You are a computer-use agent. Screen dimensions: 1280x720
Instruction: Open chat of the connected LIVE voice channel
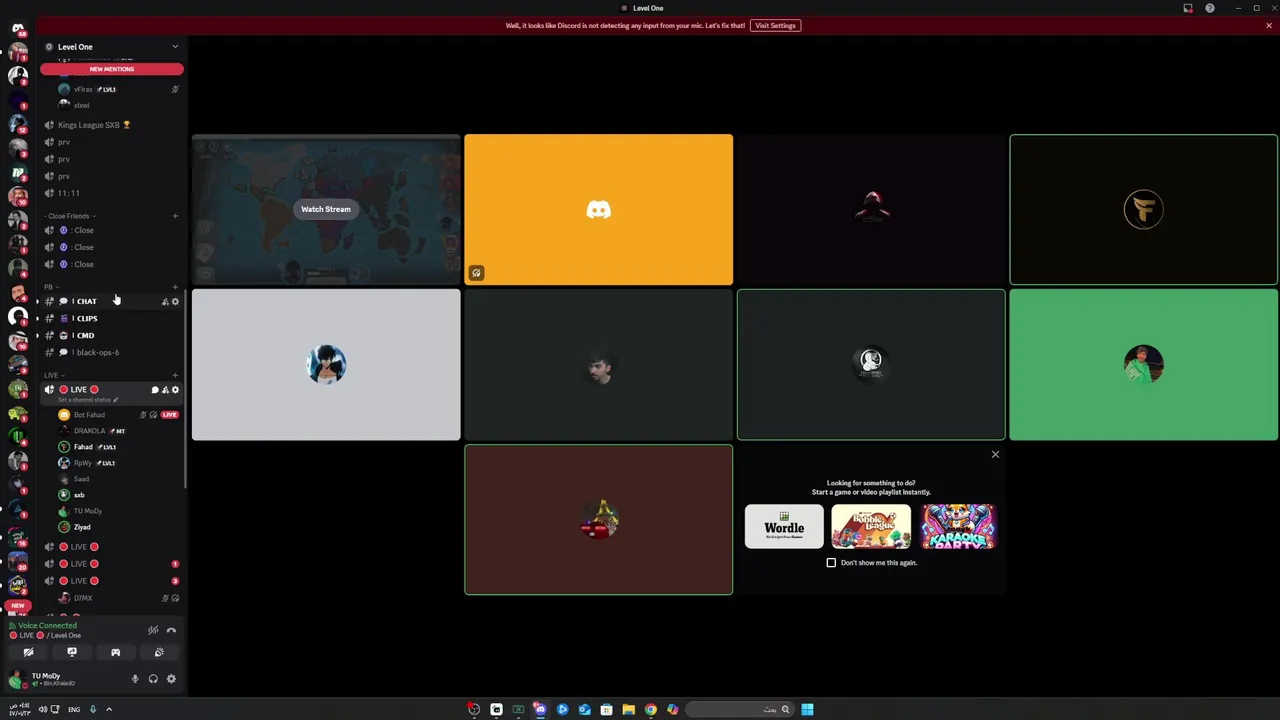tap(155, 389)
